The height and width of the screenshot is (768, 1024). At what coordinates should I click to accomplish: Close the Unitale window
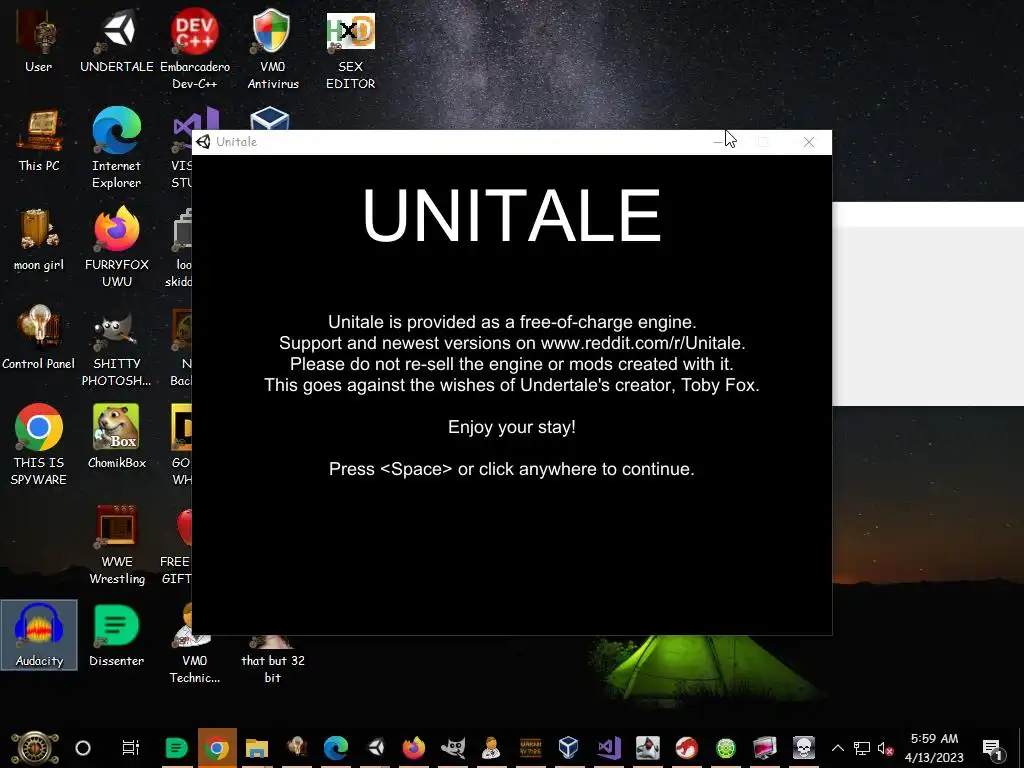point(808,142)
